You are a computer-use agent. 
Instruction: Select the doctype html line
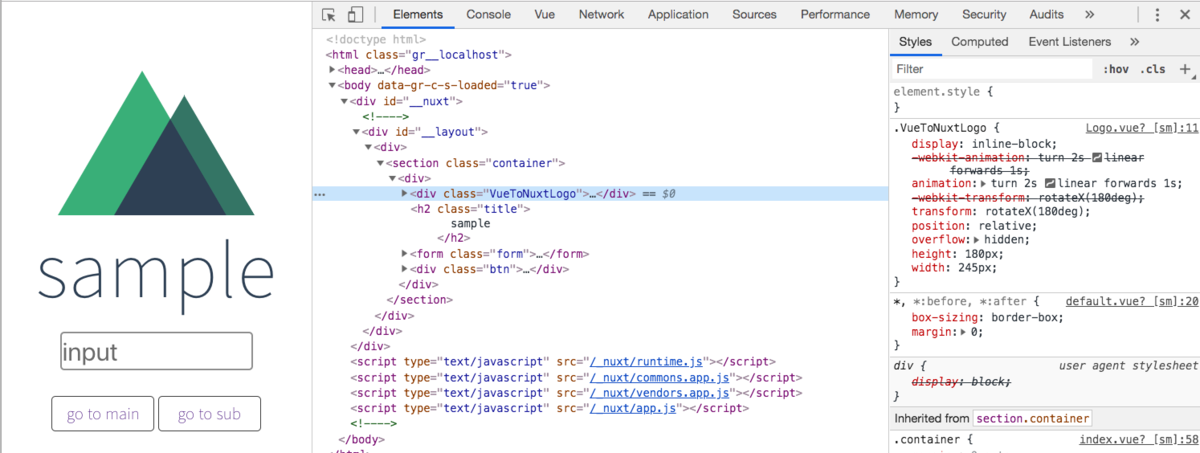(376, 40)
